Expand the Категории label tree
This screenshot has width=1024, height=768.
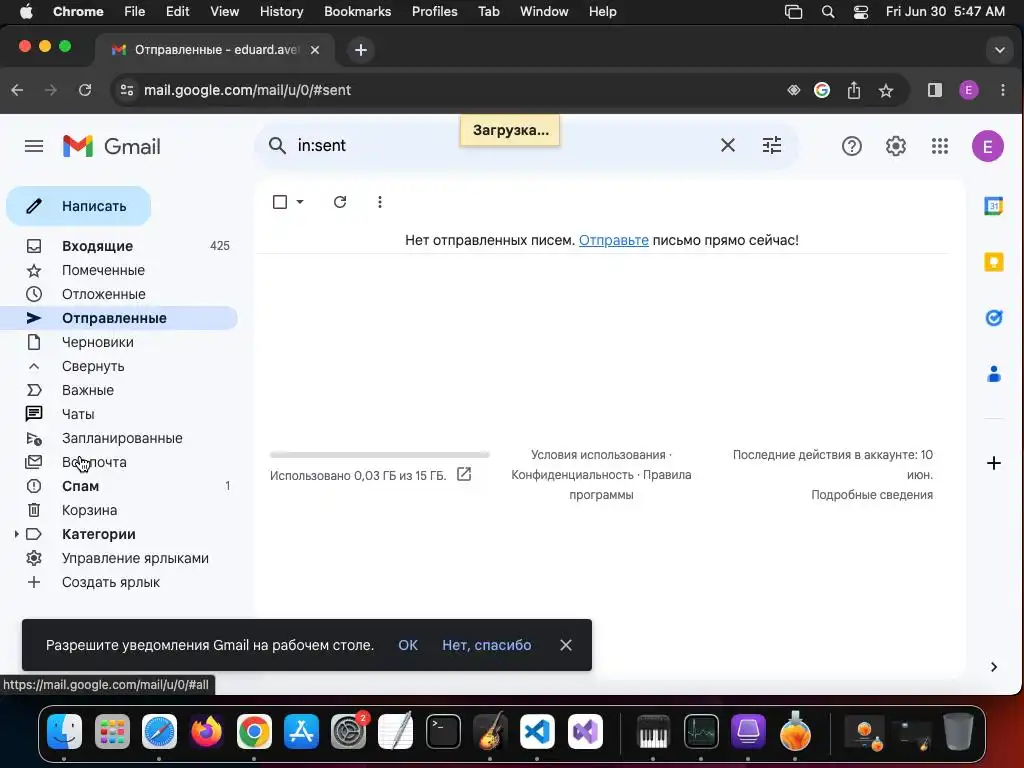[x=16, y=534]
